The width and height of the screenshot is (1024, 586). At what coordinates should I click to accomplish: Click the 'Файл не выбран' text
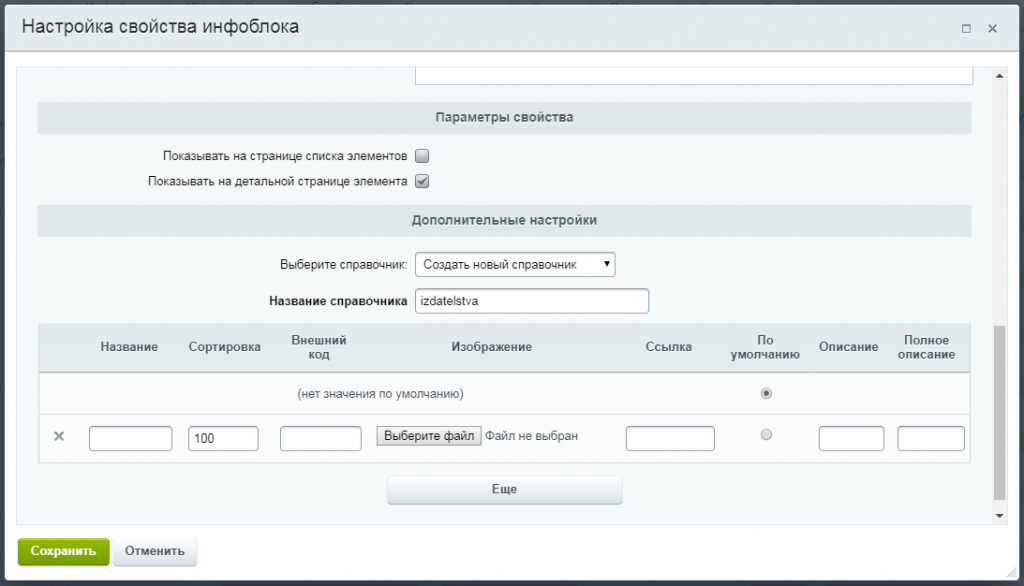(532, 436)
